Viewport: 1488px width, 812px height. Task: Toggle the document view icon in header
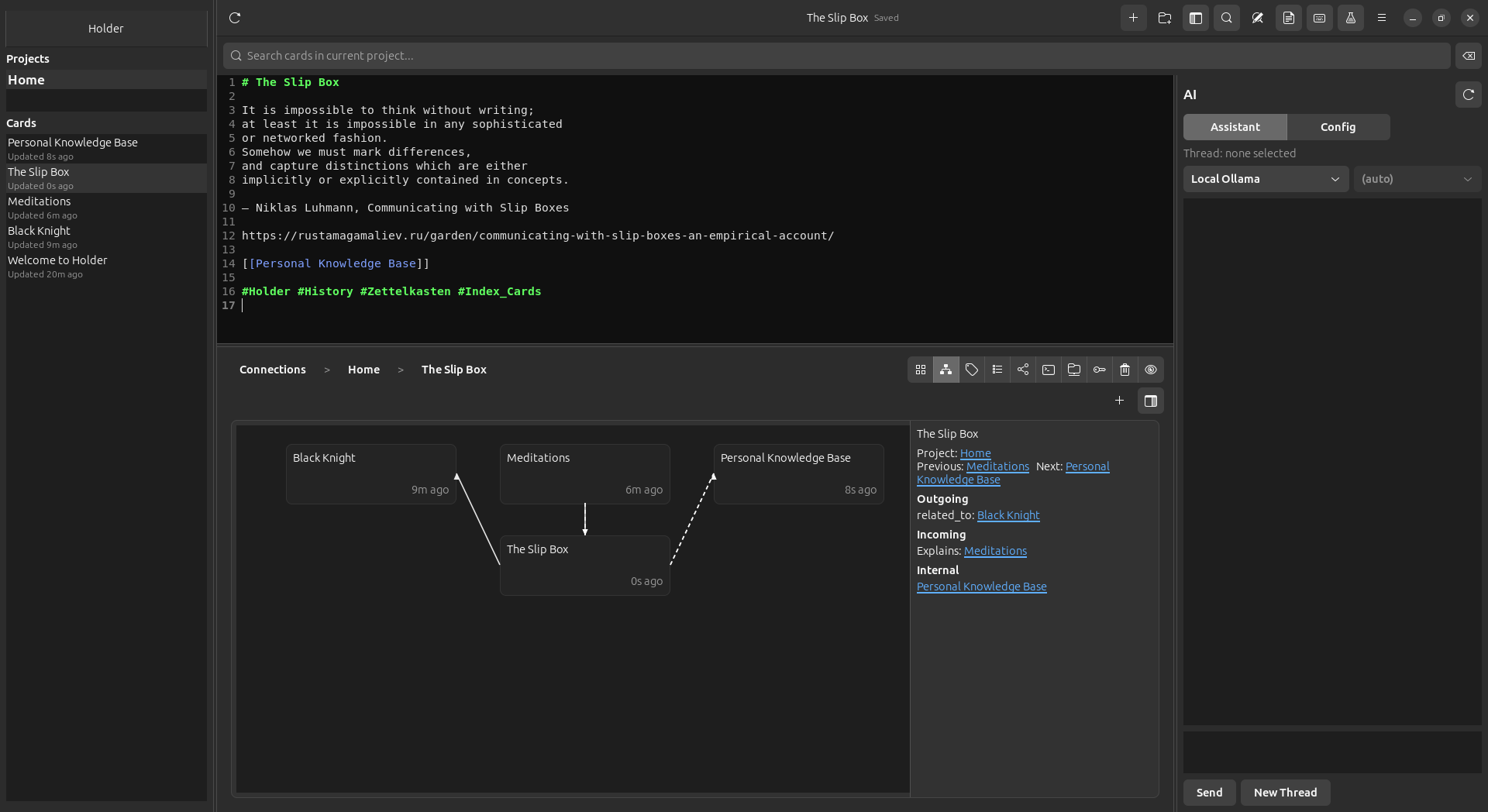1288,18
